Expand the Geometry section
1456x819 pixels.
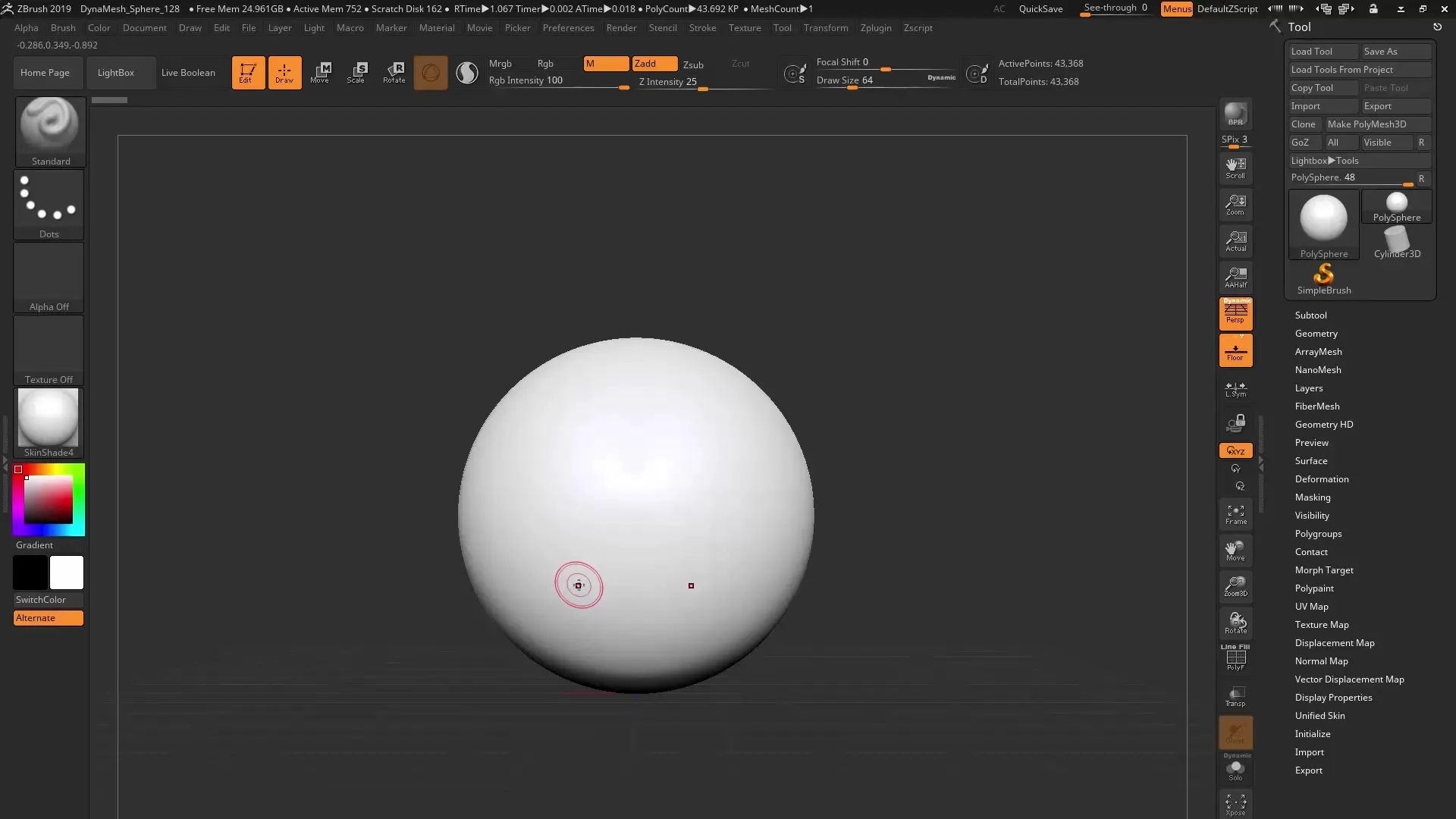pyautogui.click(x=1316, y=334)
